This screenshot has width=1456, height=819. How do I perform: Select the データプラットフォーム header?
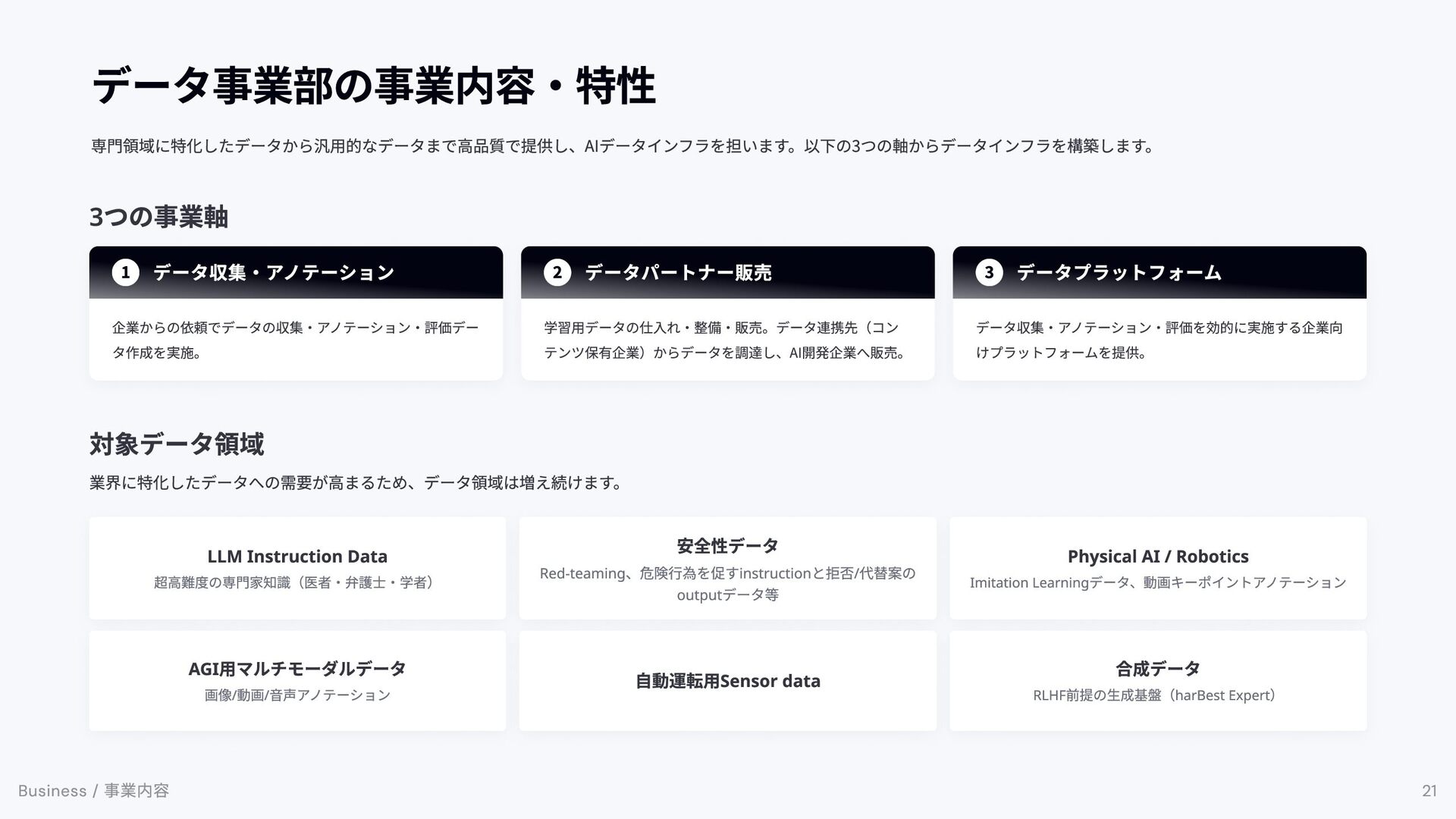click(x=1119, y=272)
